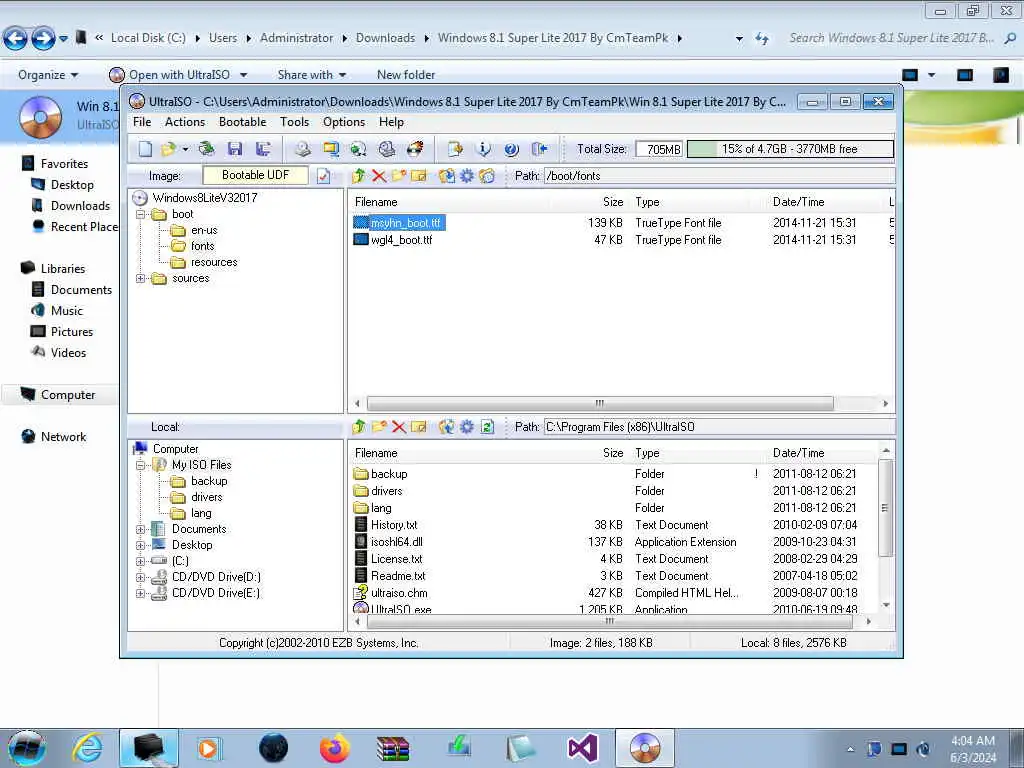1024x768 pixels.
Task: Click the last icon in the Image pane toolbar
Action: [487, 176]
